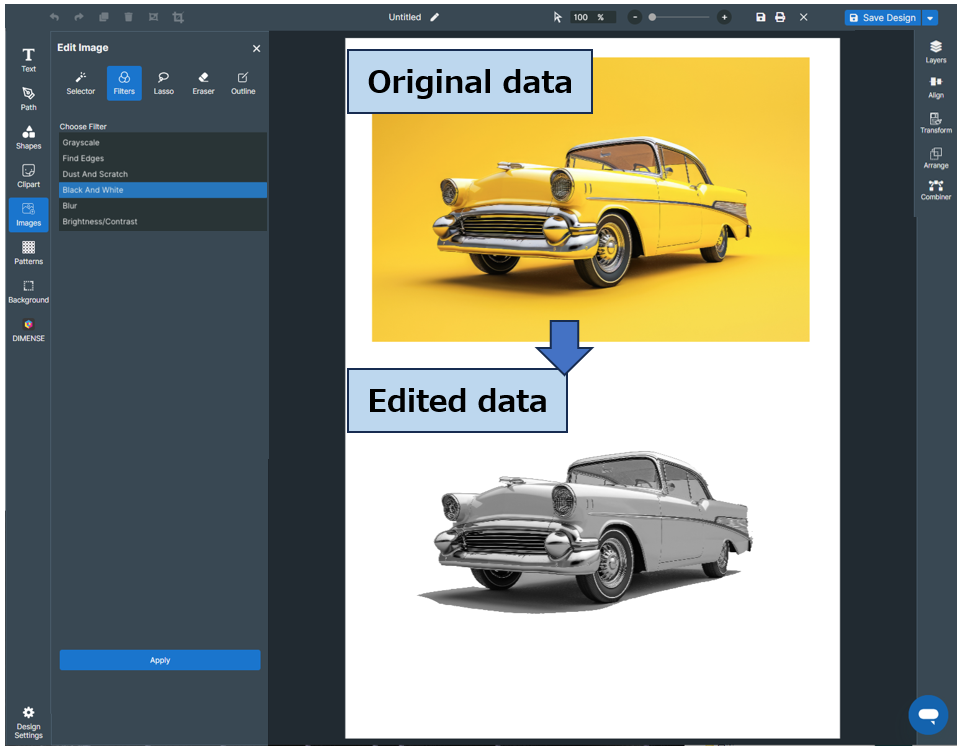Click the zoom slider handle

652,18
